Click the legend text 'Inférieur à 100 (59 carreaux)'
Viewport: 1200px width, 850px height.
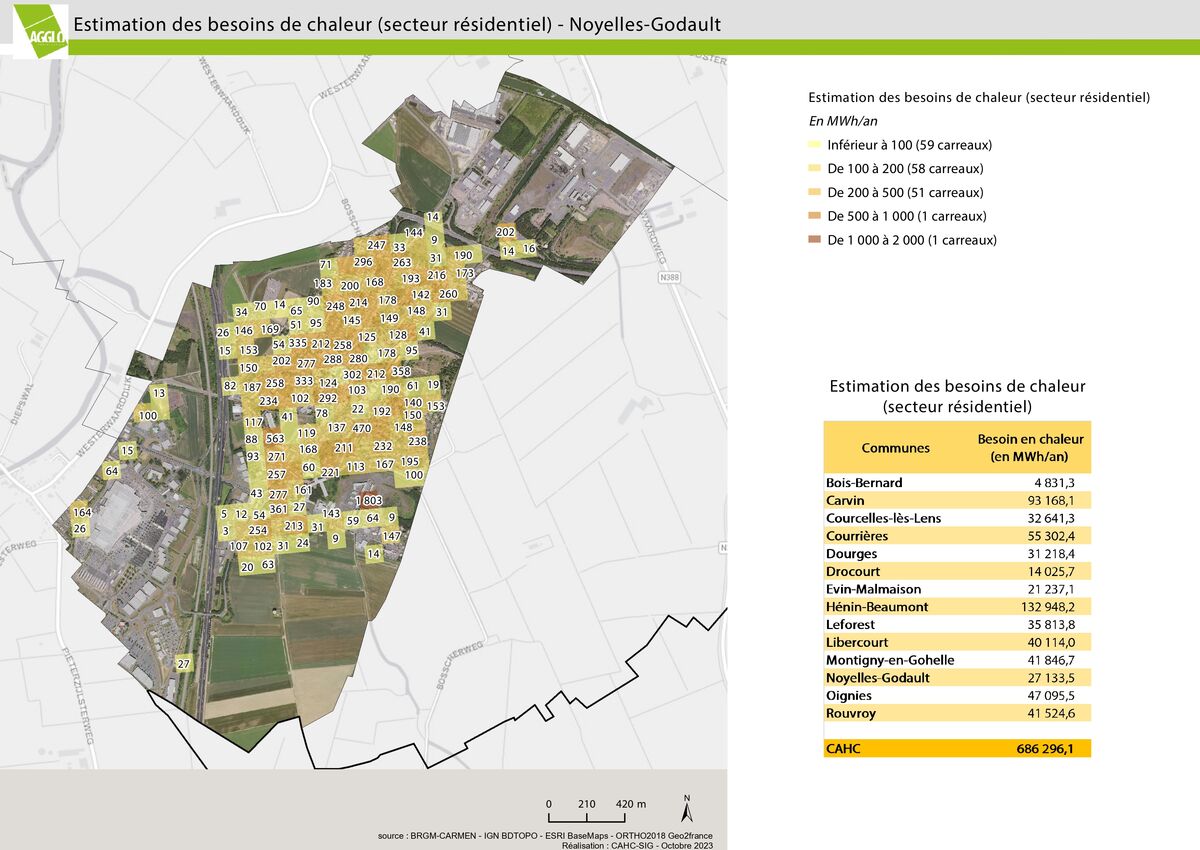[x=910, y=145]
